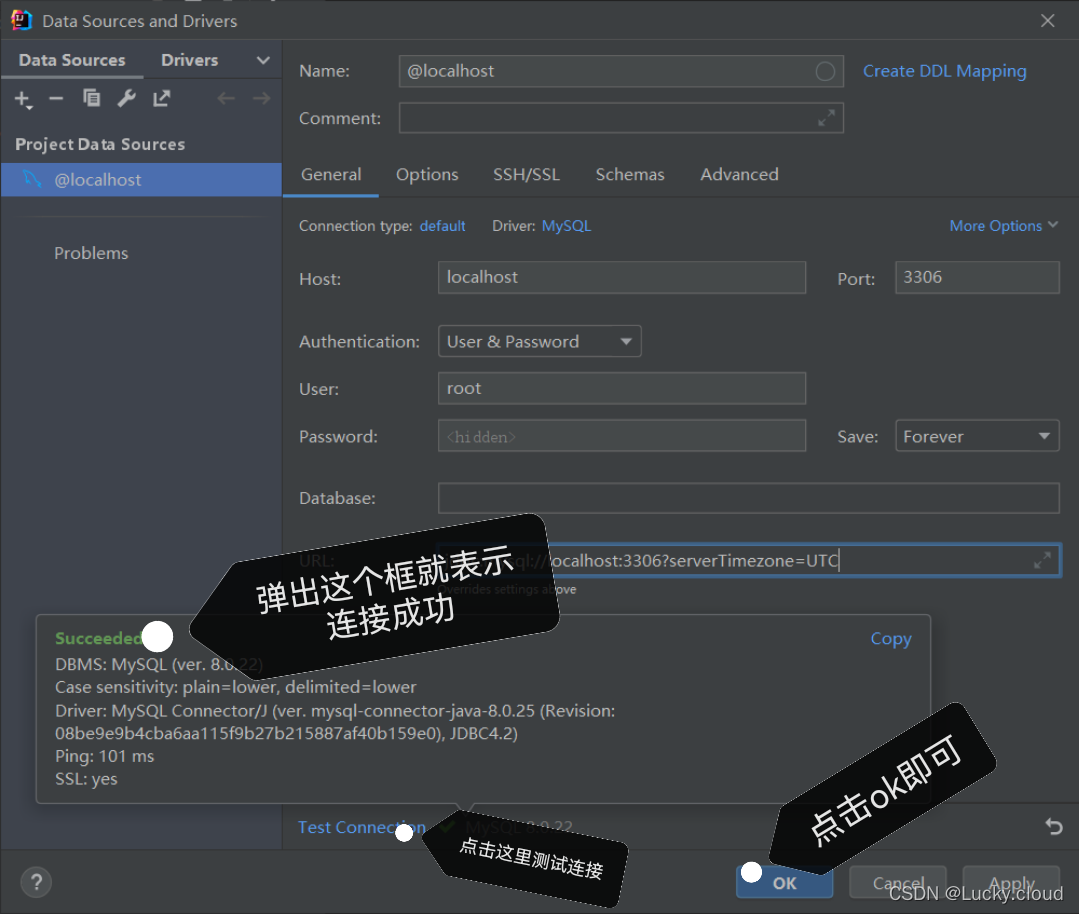Image resolution: width=1079 pixels, height=914 pixels.
Task: Click the revert changes icon near Apply
Action: [1052, 827]
